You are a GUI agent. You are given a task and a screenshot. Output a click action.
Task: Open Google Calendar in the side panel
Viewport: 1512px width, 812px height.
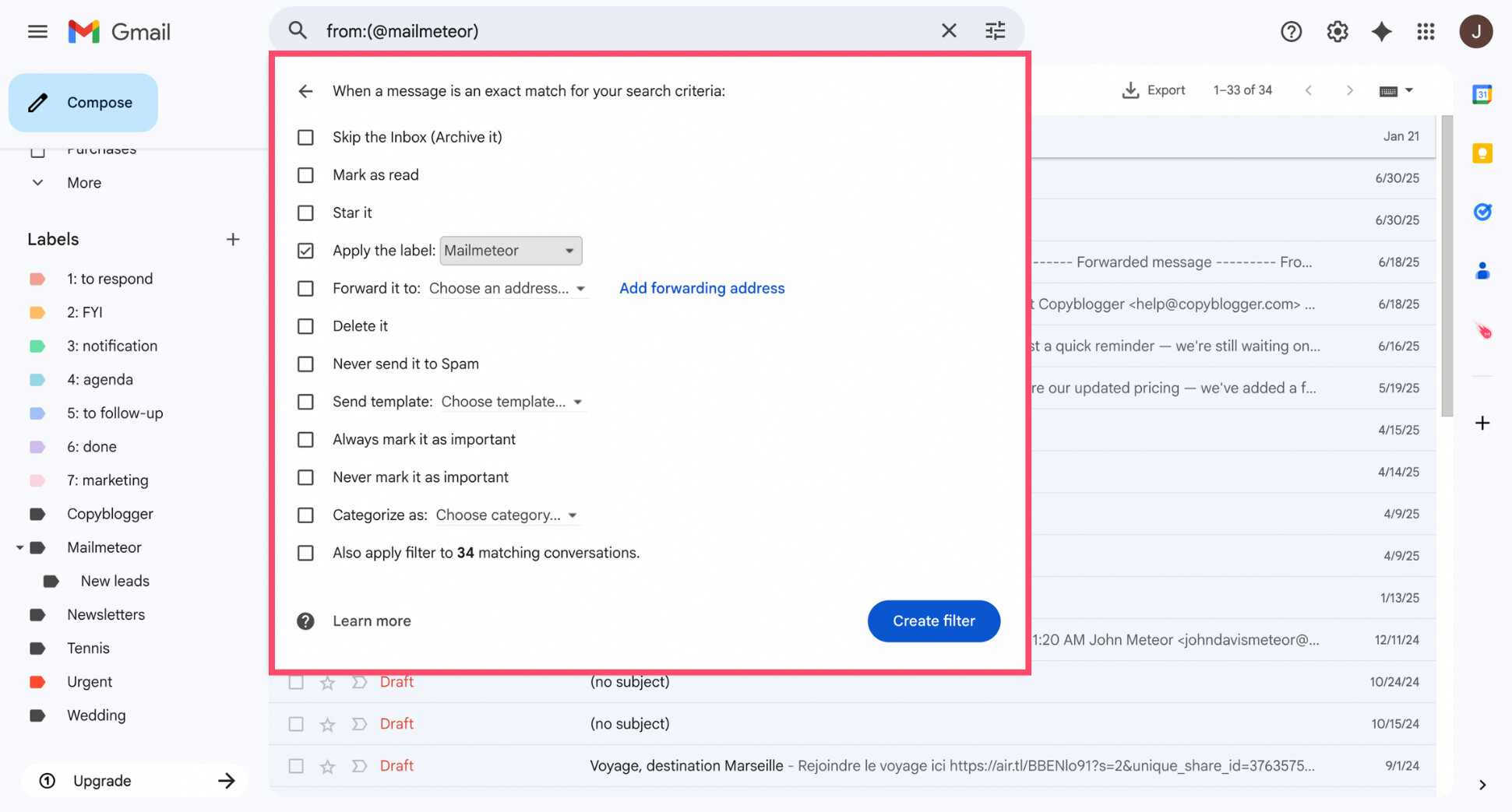pyautogui.click(x=1482, y=93)
